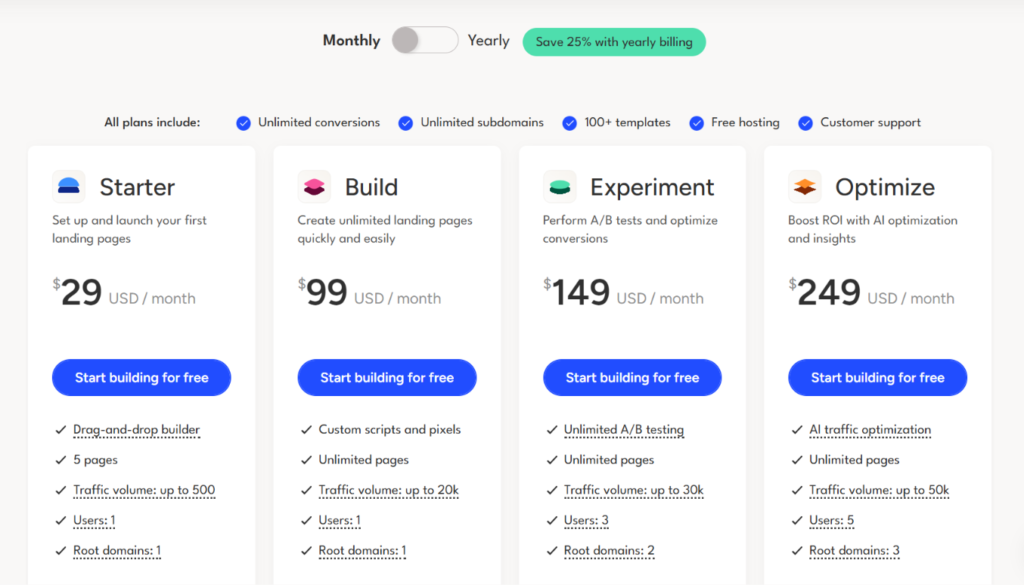Click the $29 USD / month price
This screenshot has width=1024, height=585.
(124, 292)
